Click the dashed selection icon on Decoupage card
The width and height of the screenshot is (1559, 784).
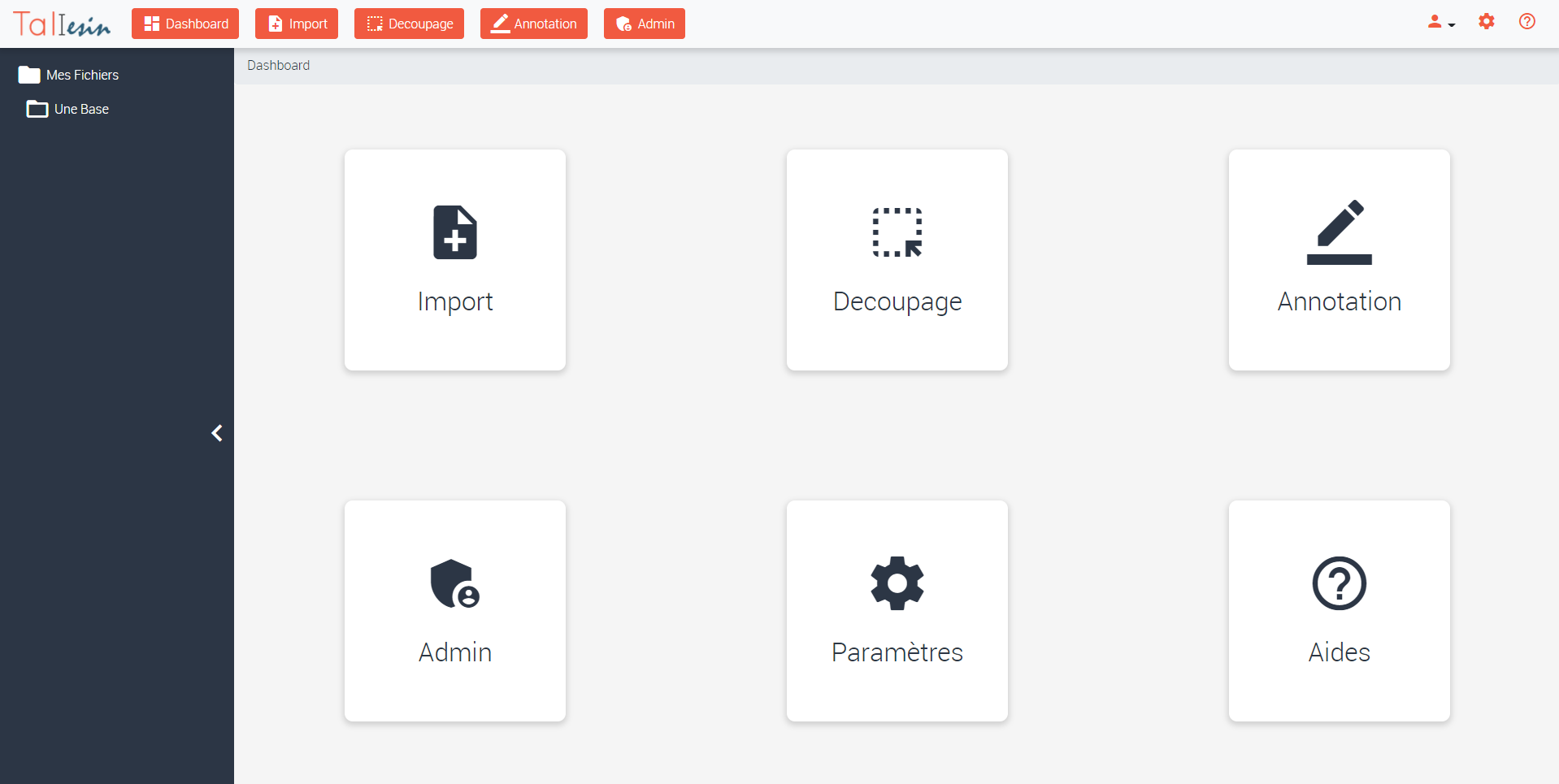[x=897, y=232]
